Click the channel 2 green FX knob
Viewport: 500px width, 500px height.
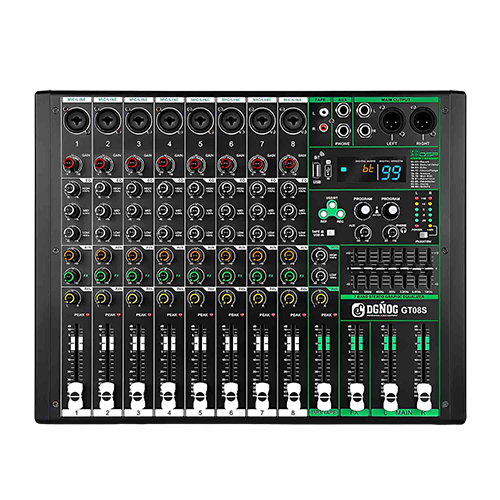pos(102,276)
